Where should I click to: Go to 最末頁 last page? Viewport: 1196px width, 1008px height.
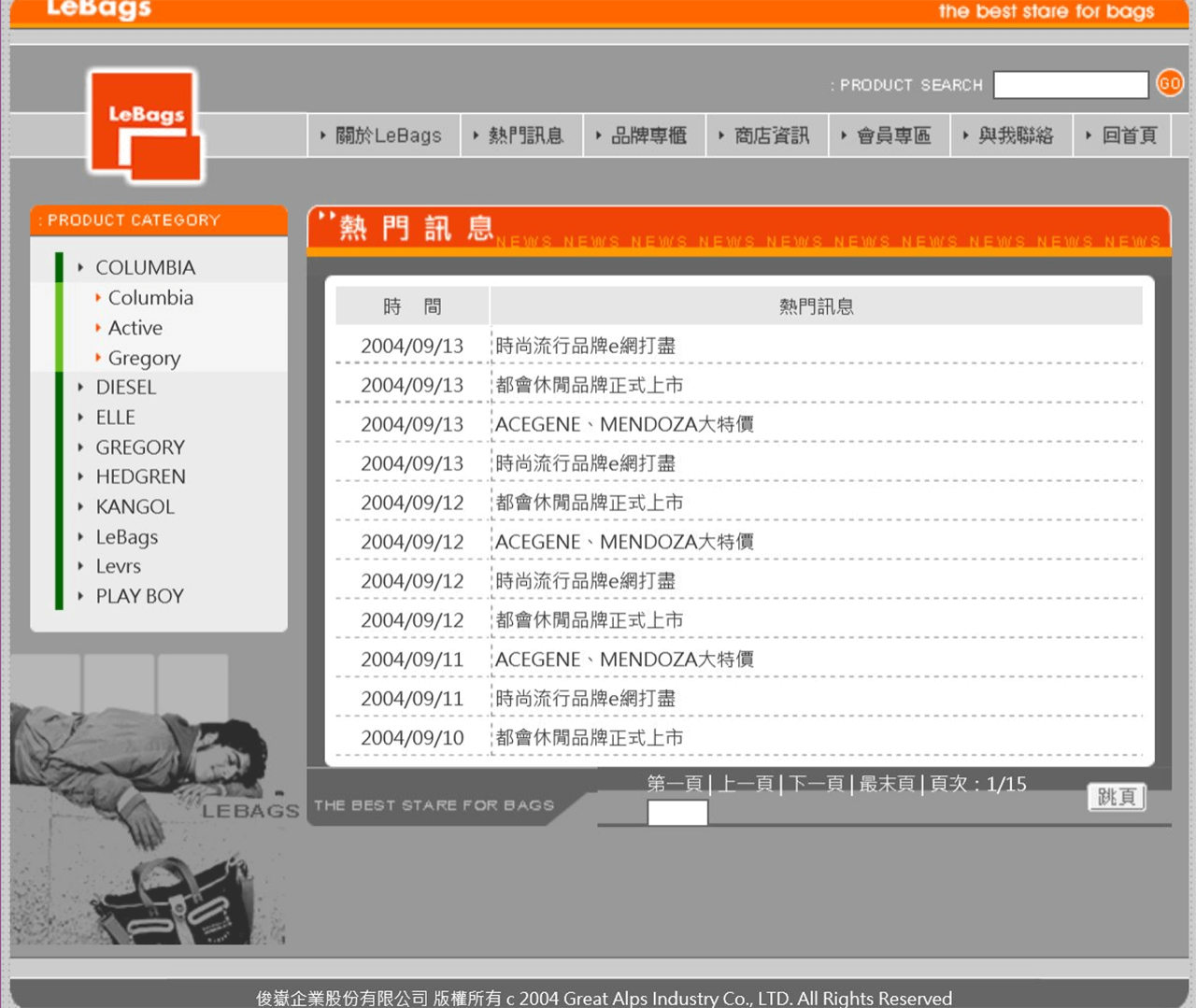pos(887,784)
